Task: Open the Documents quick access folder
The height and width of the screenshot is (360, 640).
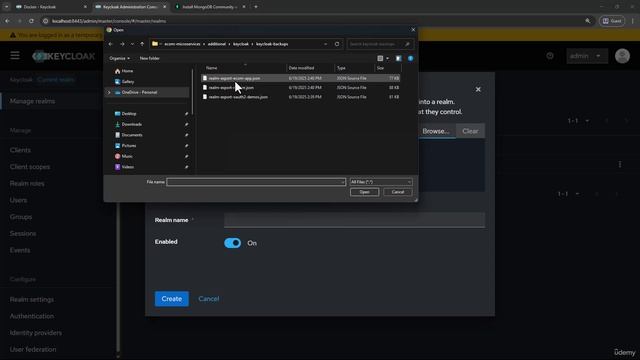Action: pyautogui.click(x=132, y=135)
